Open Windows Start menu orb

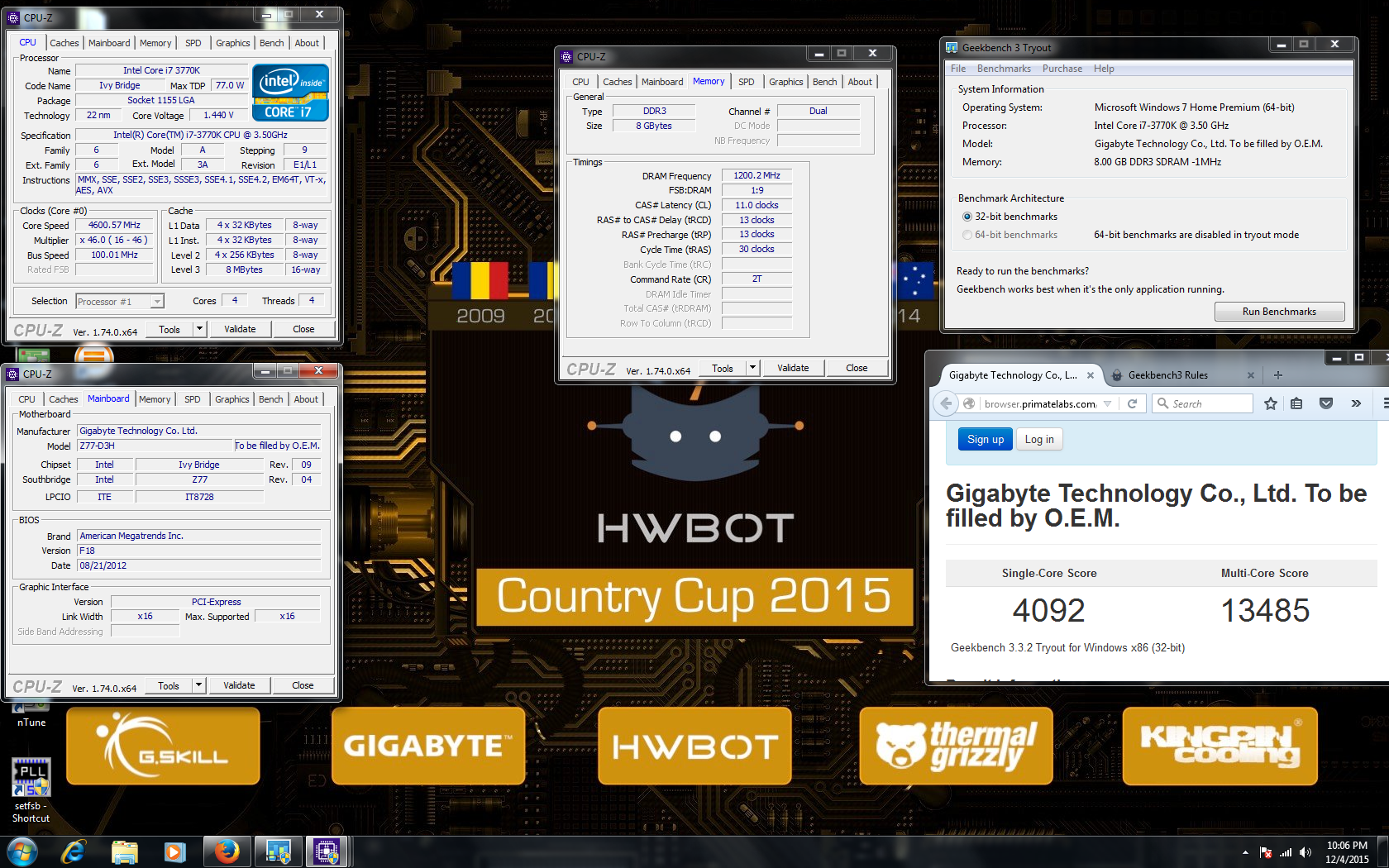pyautogui.click(x=22, y=851)
